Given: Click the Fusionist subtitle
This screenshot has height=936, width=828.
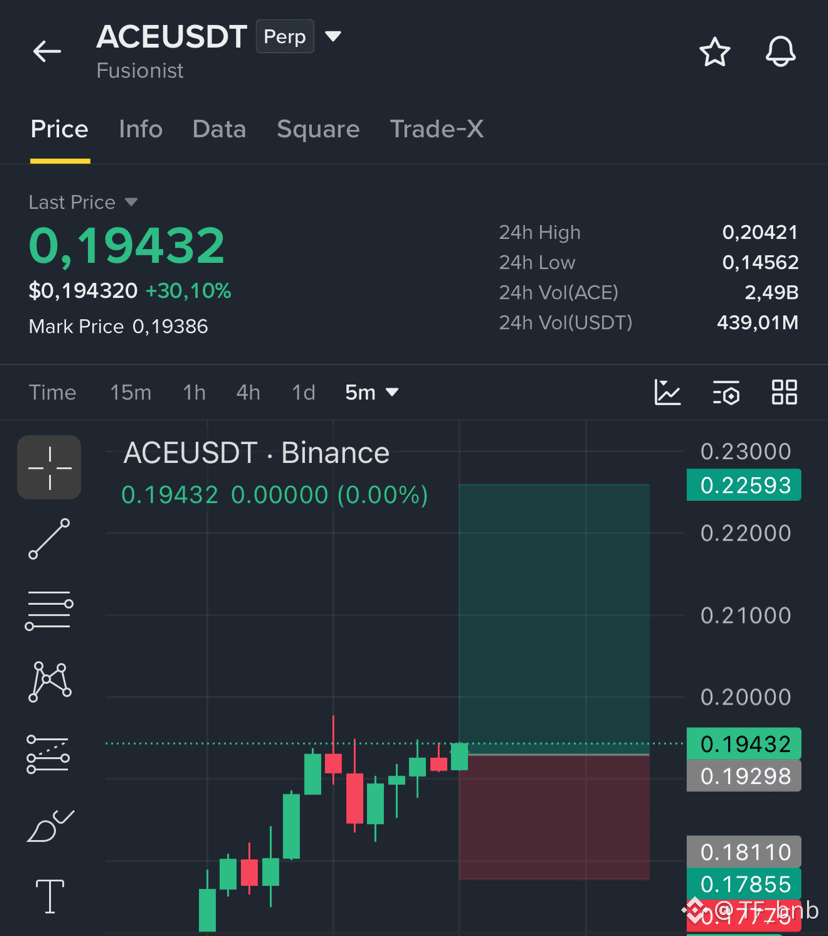Looking at the screenshot, I should point(140,71).
